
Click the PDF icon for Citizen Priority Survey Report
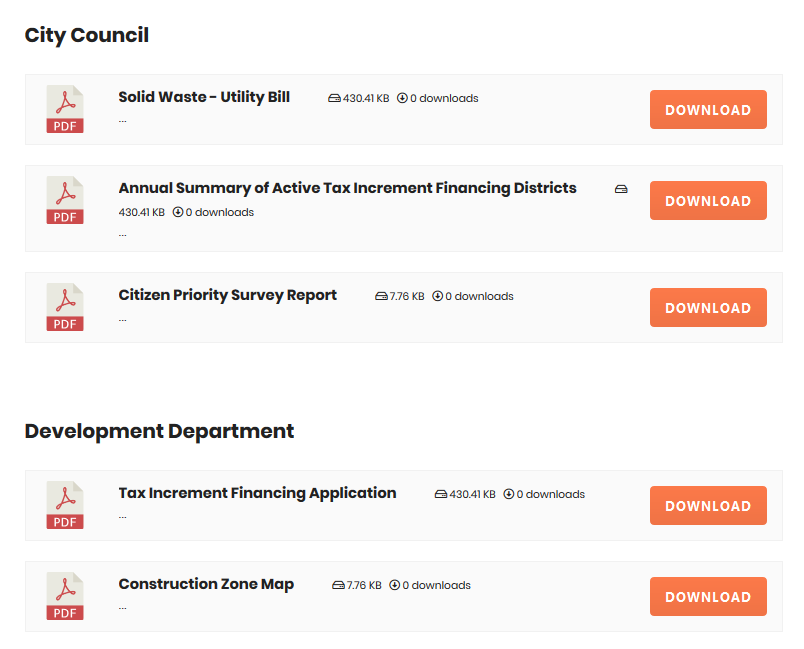click(65, 307)
